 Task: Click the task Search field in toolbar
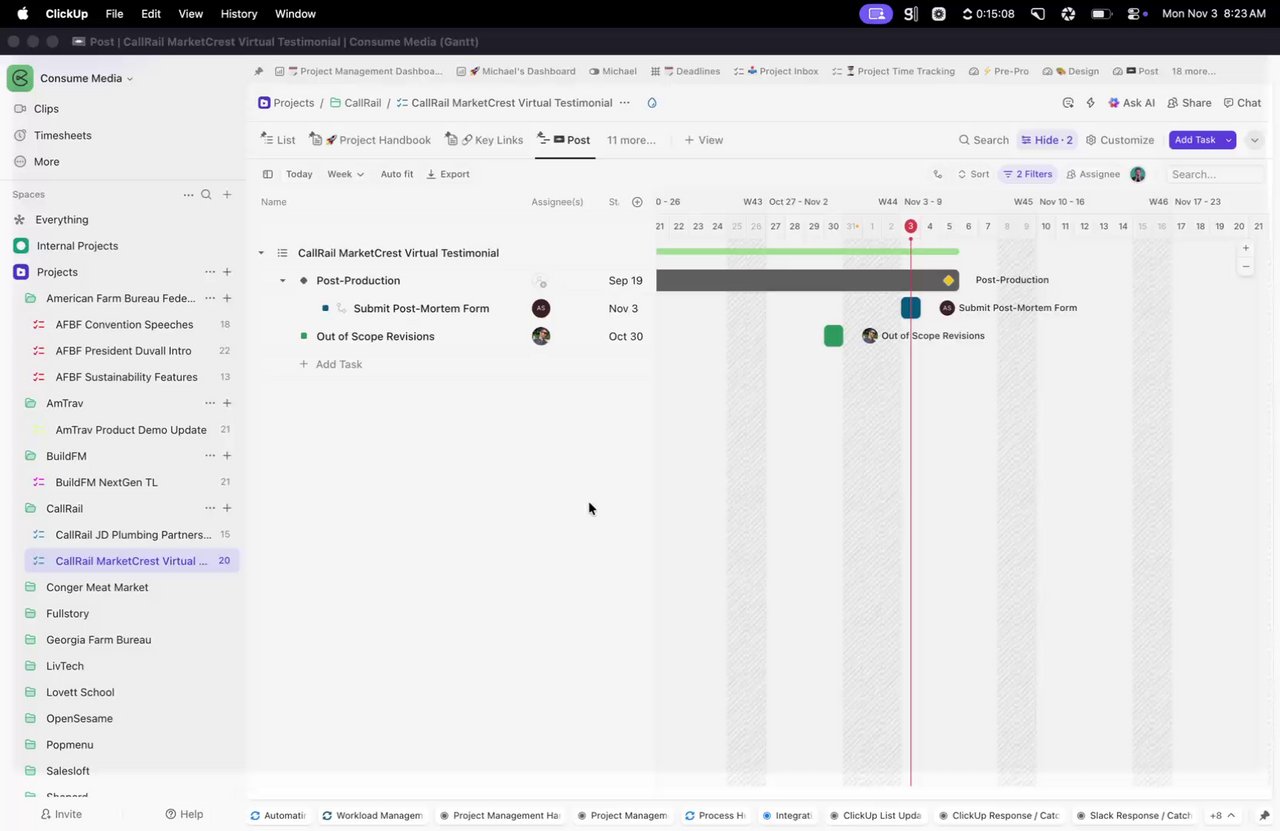1216,174
